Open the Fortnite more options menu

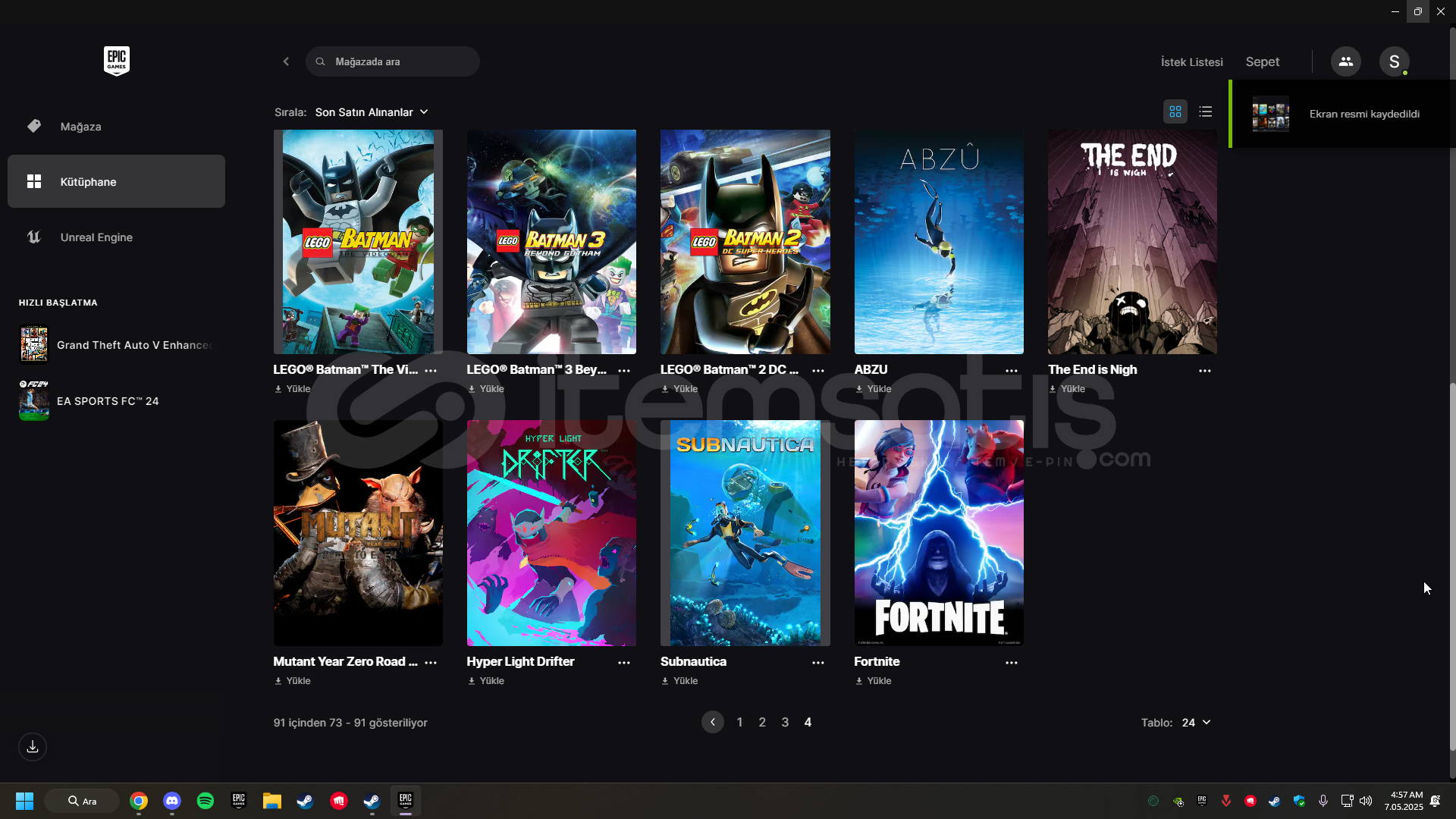click(x=1011, y=662)
